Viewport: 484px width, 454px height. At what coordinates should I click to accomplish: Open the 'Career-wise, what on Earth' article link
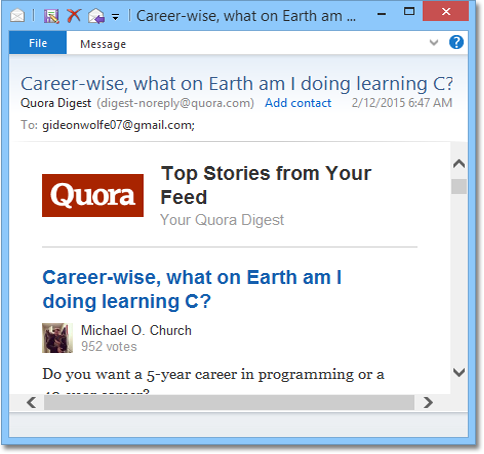point(192,289)
